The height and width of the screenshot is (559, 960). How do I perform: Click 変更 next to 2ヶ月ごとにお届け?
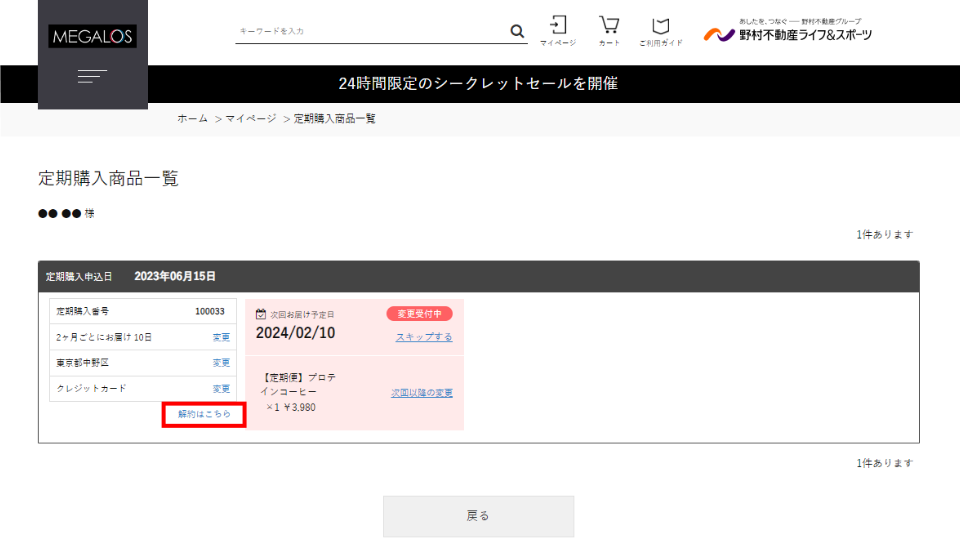point(221,337)
